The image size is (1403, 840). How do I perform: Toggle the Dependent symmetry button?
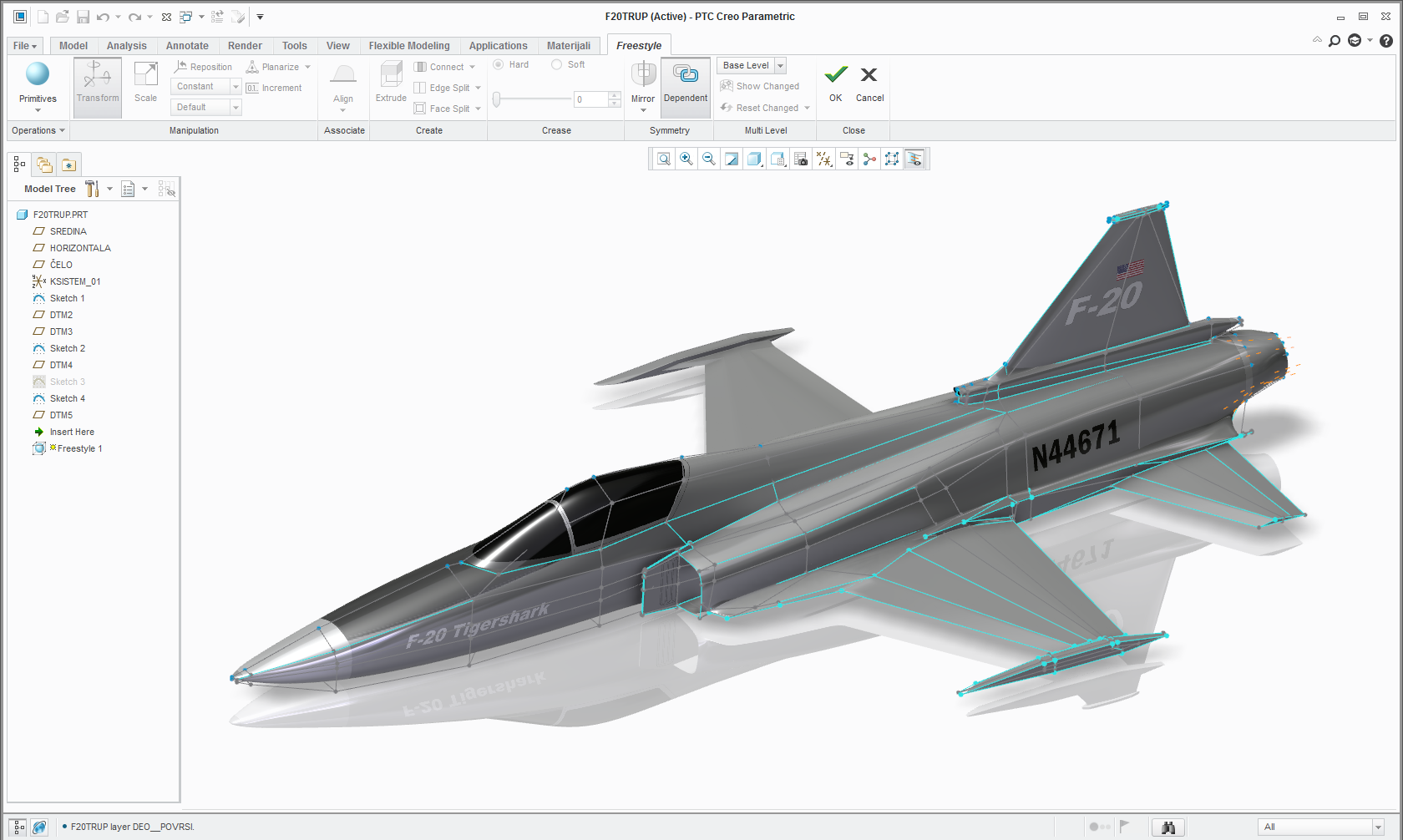686,87
